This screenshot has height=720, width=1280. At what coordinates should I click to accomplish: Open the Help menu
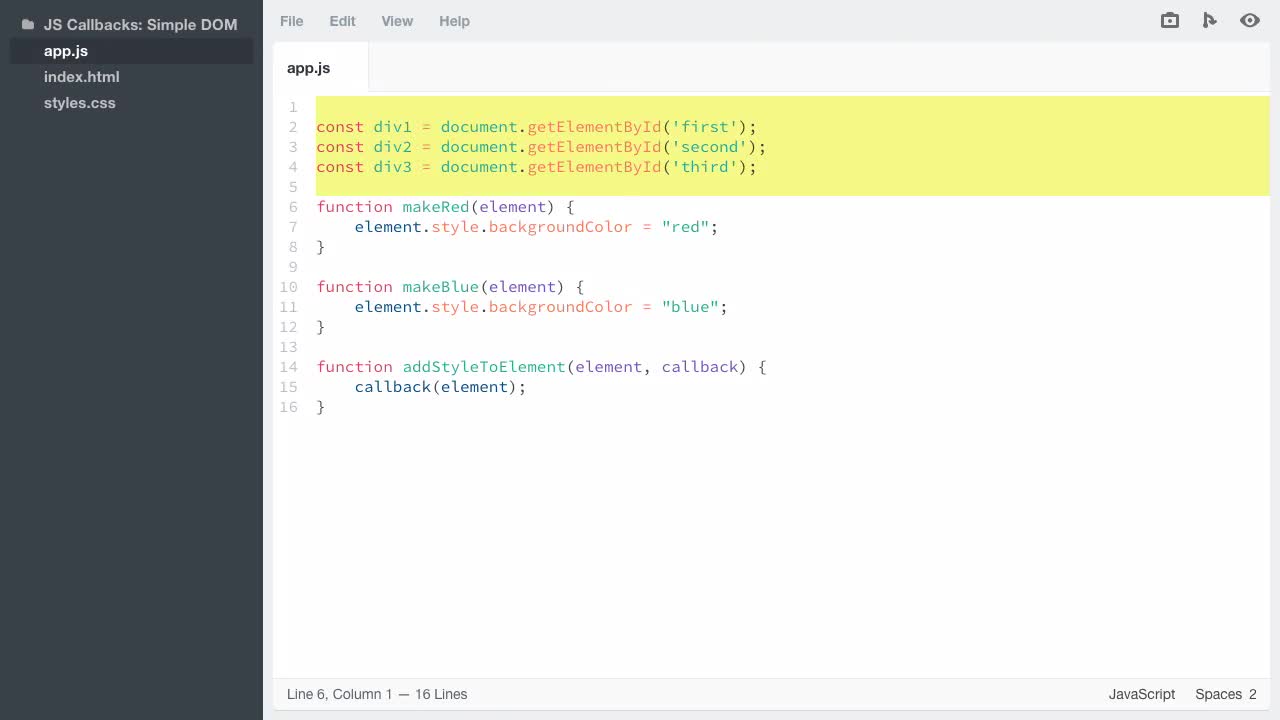(454, 21)
